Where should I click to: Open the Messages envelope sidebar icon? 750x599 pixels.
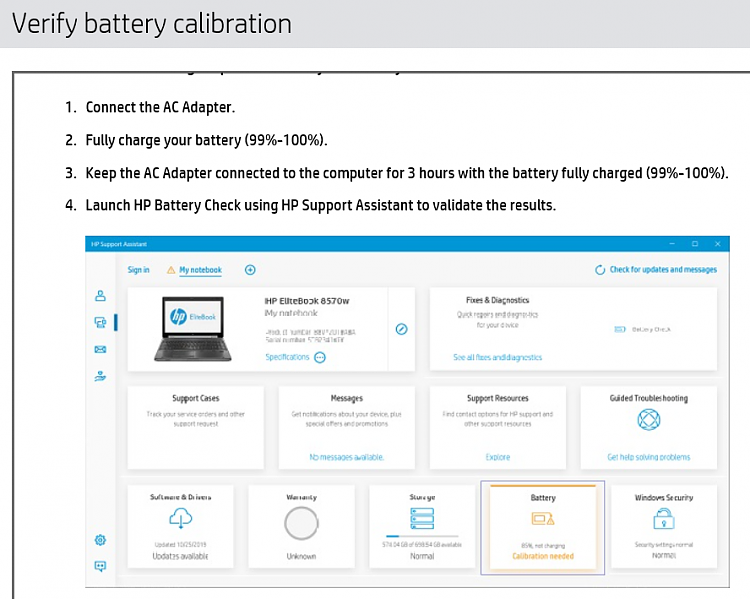pos(100,349)
